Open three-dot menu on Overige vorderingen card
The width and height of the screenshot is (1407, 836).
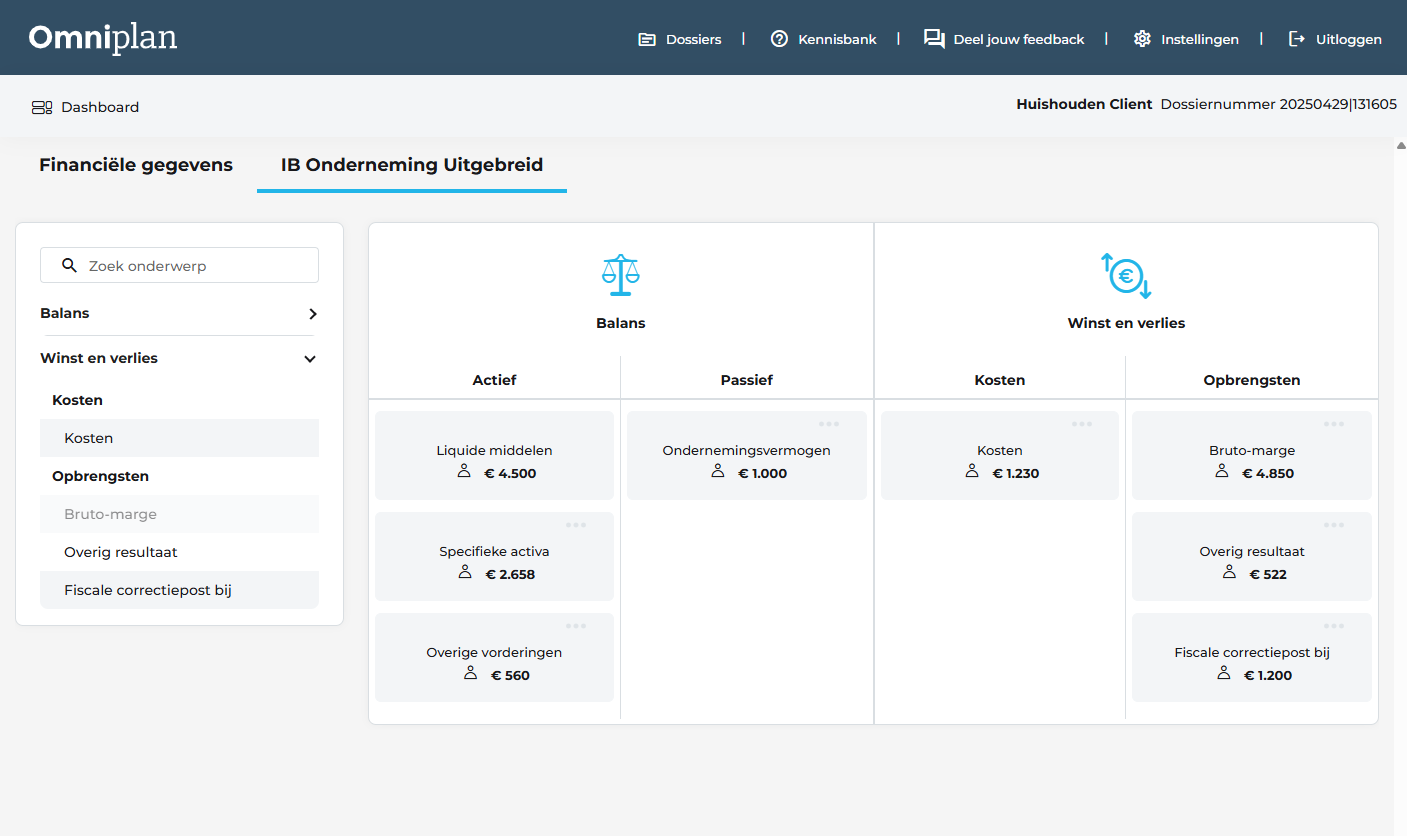pos(576,626)
